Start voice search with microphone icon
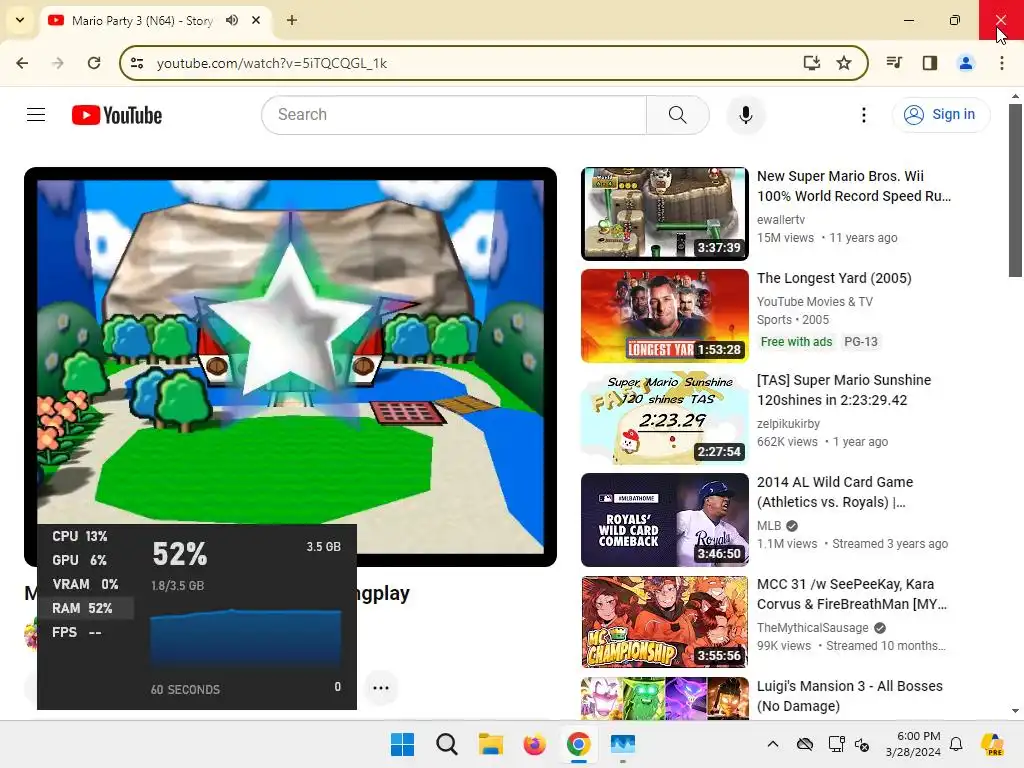1024x768 pixels. [745, 115]
